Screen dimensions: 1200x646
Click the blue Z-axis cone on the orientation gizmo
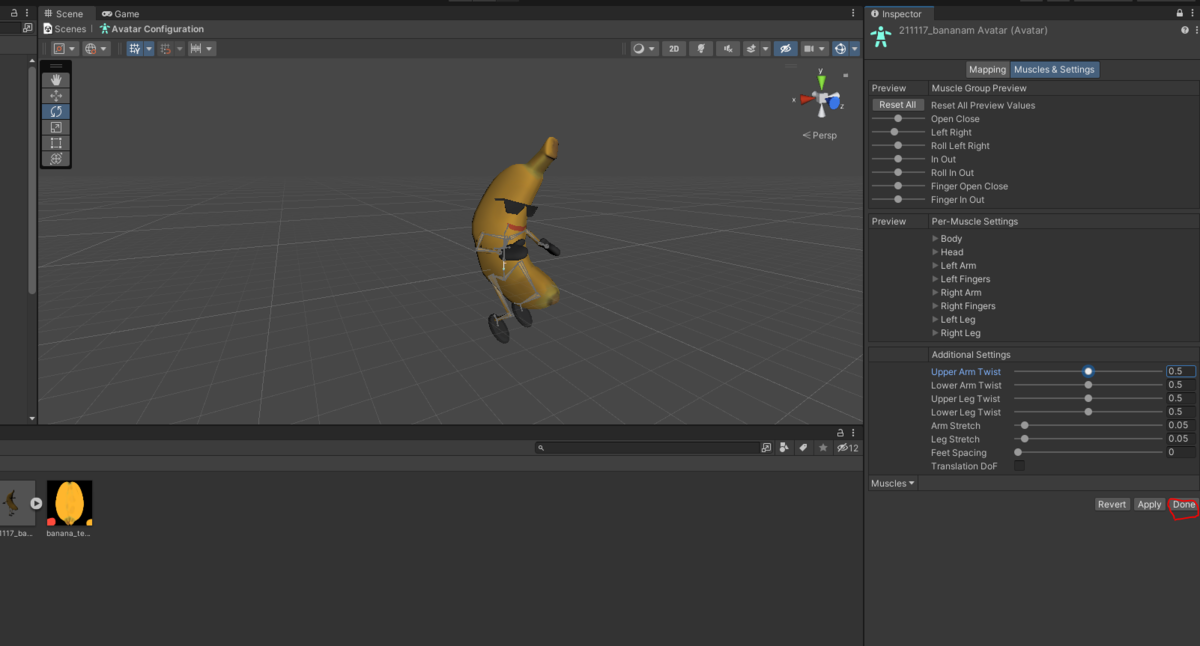(834, 104)
